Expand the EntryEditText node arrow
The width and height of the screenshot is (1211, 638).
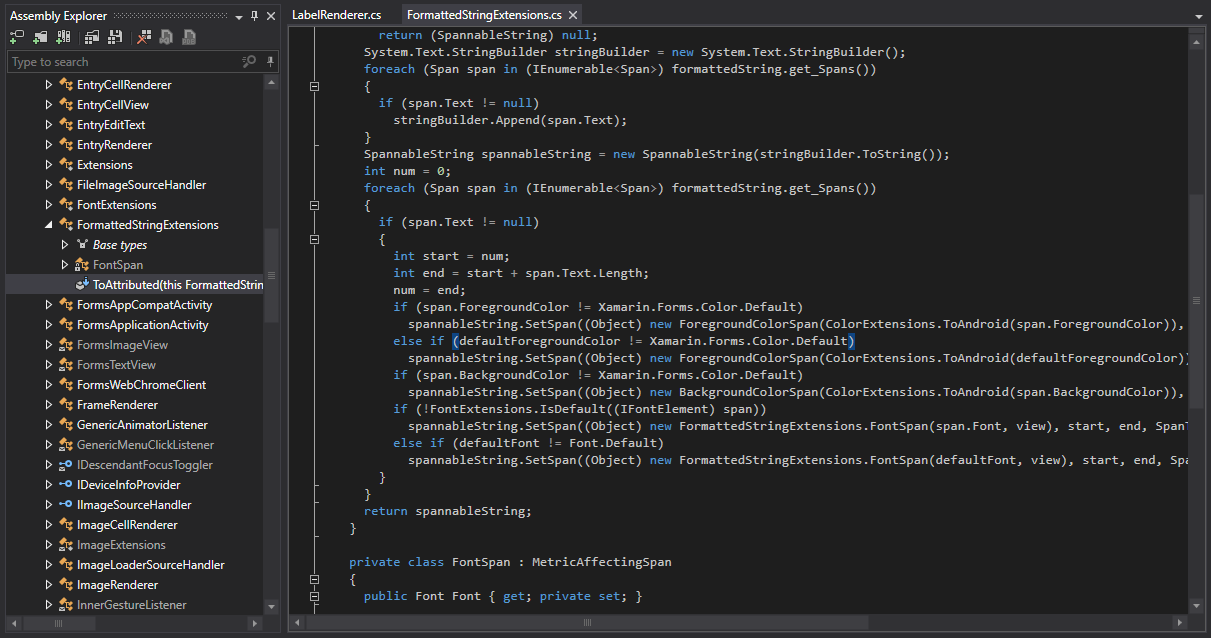(x=49, y=125)
